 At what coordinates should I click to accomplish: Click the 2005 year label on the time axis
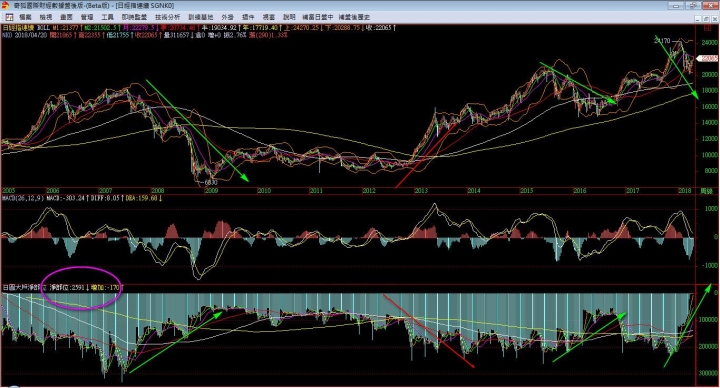pos(9,191)
